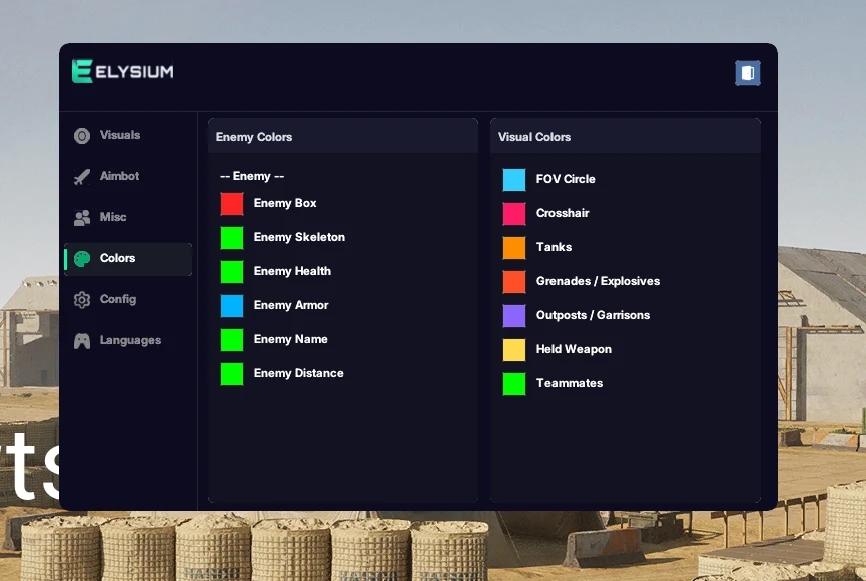Click the Enemy Box label

pyautogui.click(x=285, y=203)
